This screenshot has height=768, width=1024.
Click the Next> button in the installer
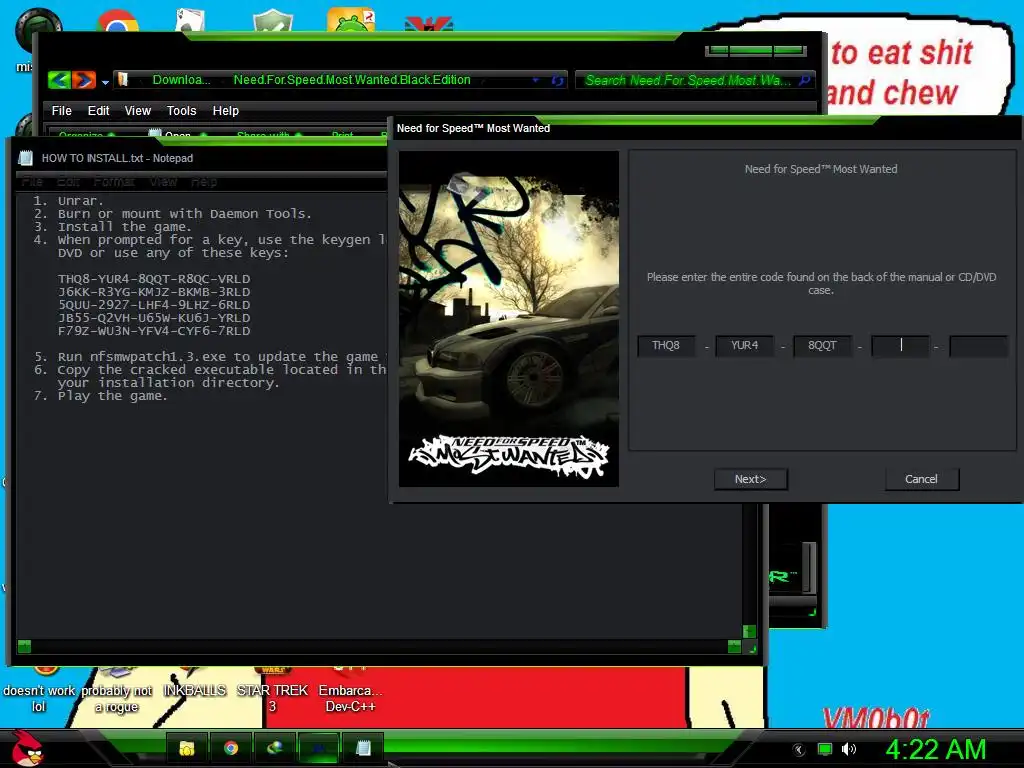750,479
